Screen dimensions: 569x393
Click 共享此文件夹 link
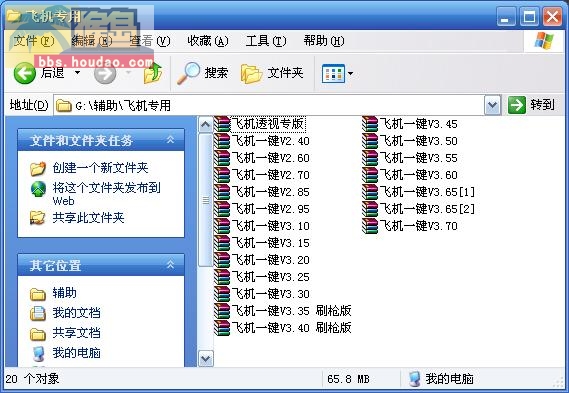(x=88, y=218)
